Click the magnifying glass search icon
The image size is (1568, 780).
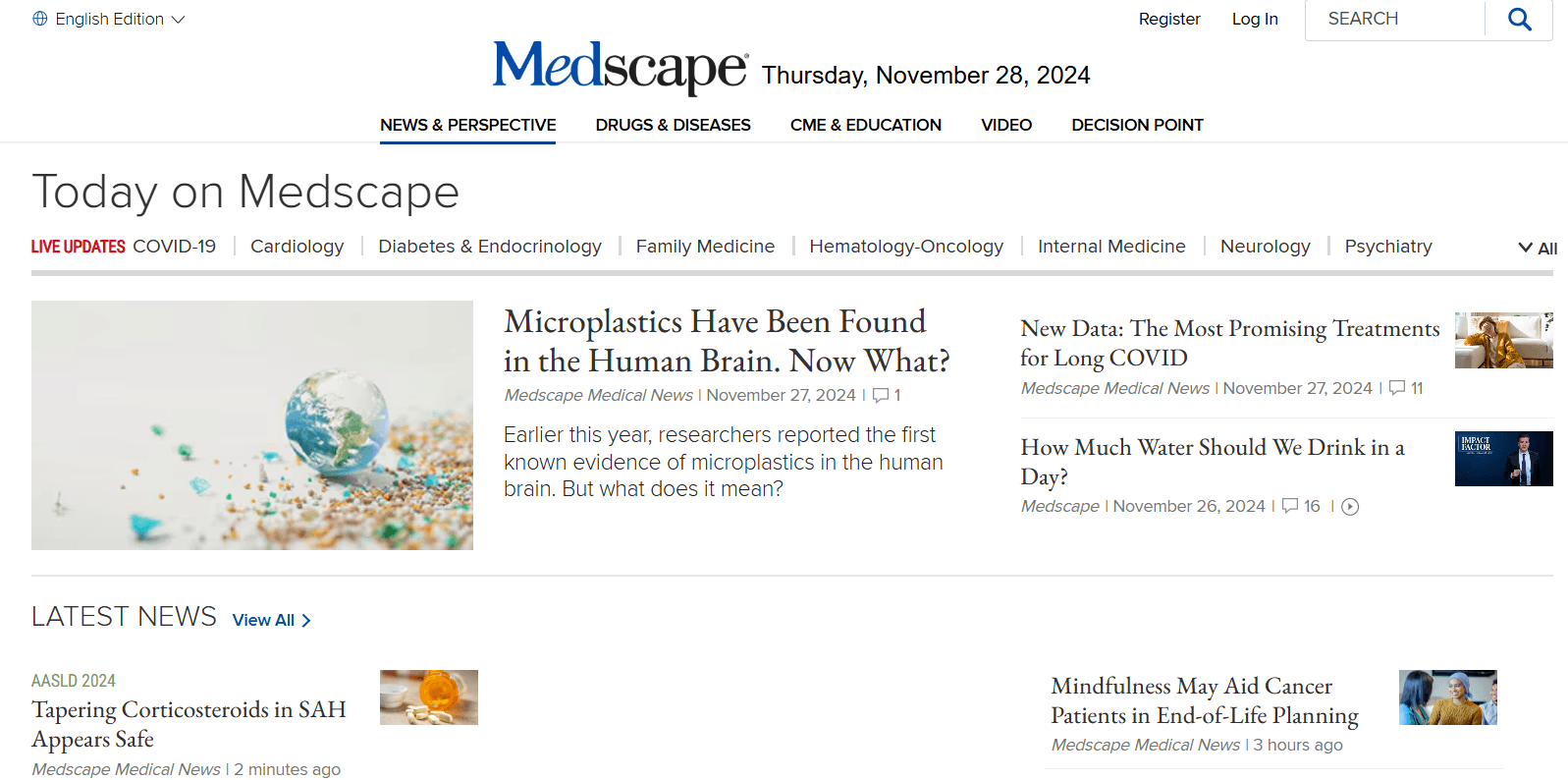1519,20
